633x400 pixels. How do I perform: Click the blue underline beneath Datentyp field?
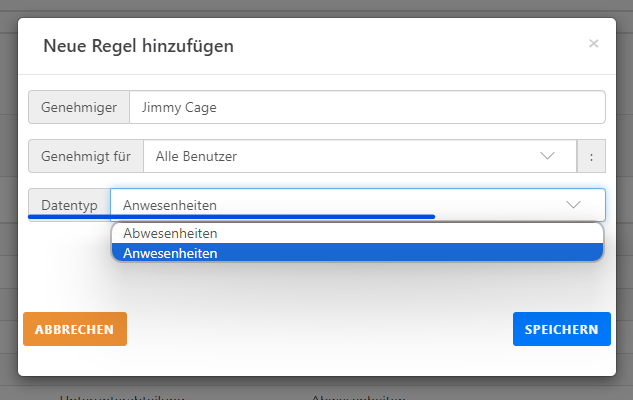tap(231, 215)
